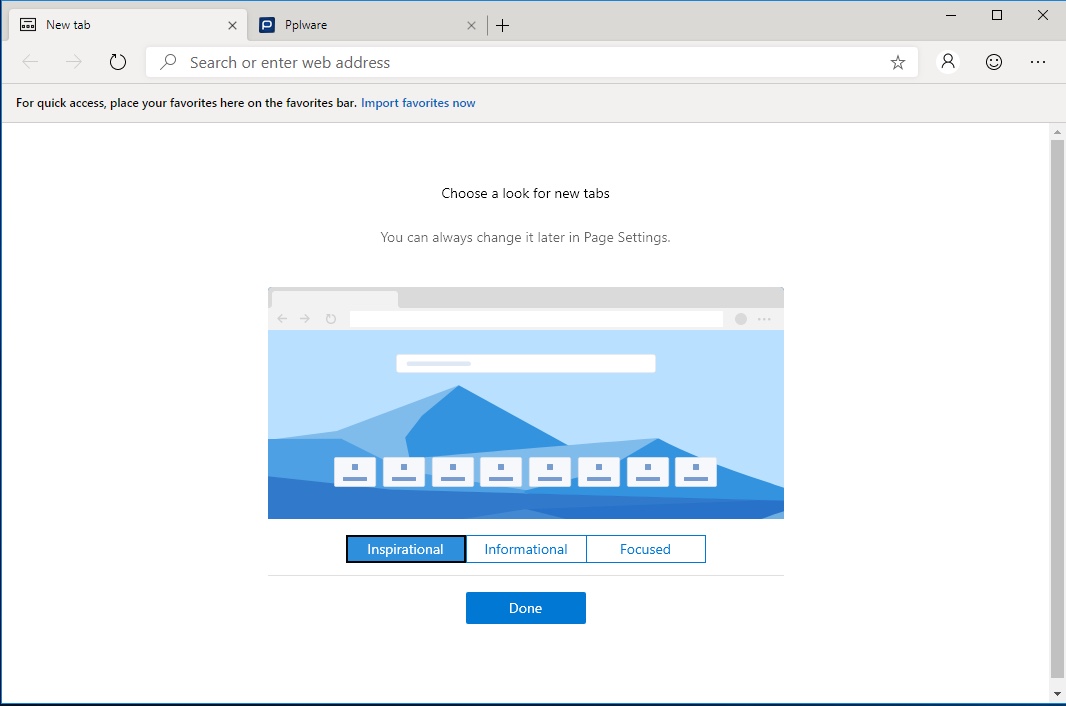Click the smiley feedback icon
This screenshot has width=1066, height=706.
[x=993, y=61]
